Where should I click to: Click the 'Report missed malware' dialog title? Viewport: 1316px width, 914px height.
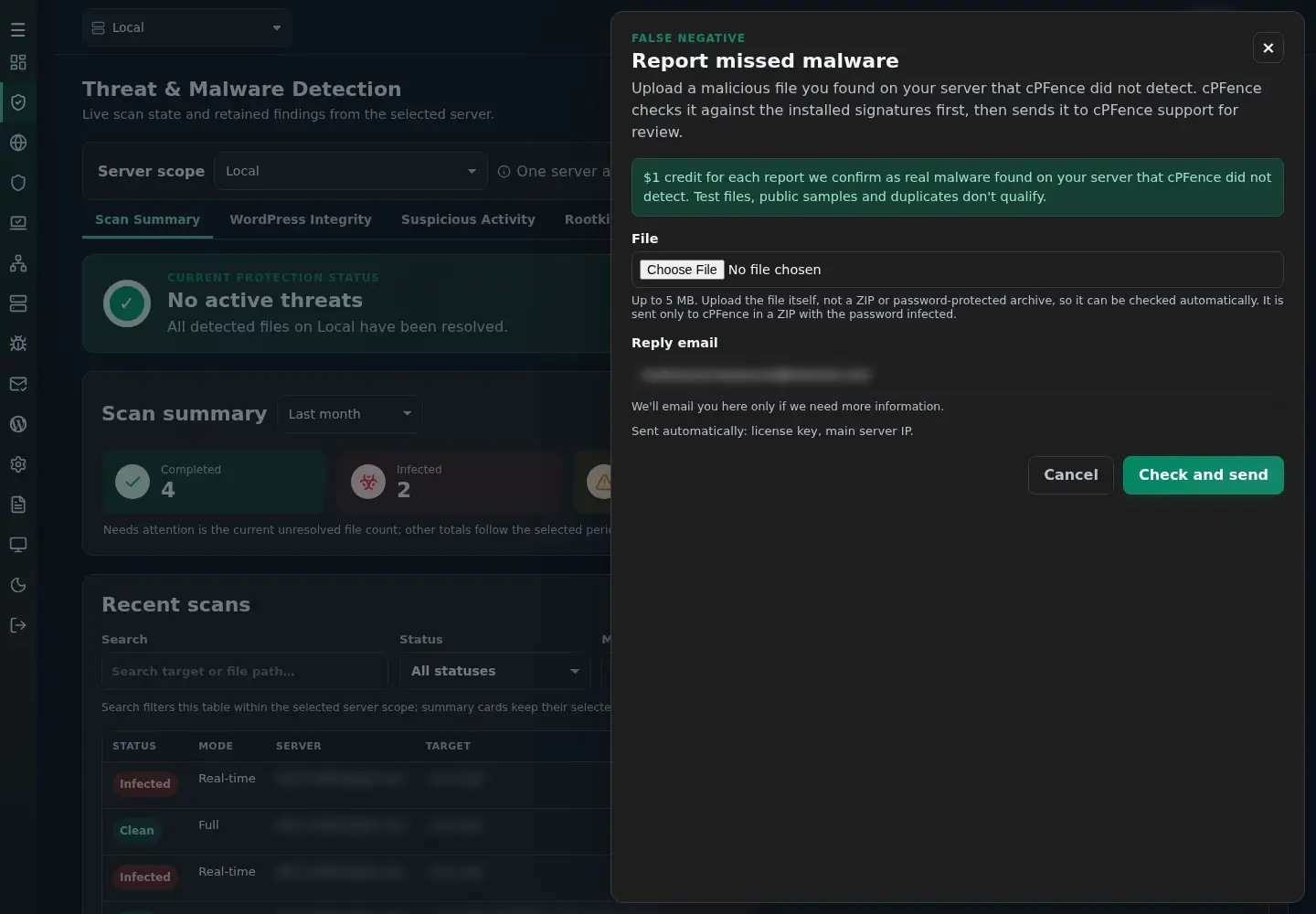(x=765, y=61)
